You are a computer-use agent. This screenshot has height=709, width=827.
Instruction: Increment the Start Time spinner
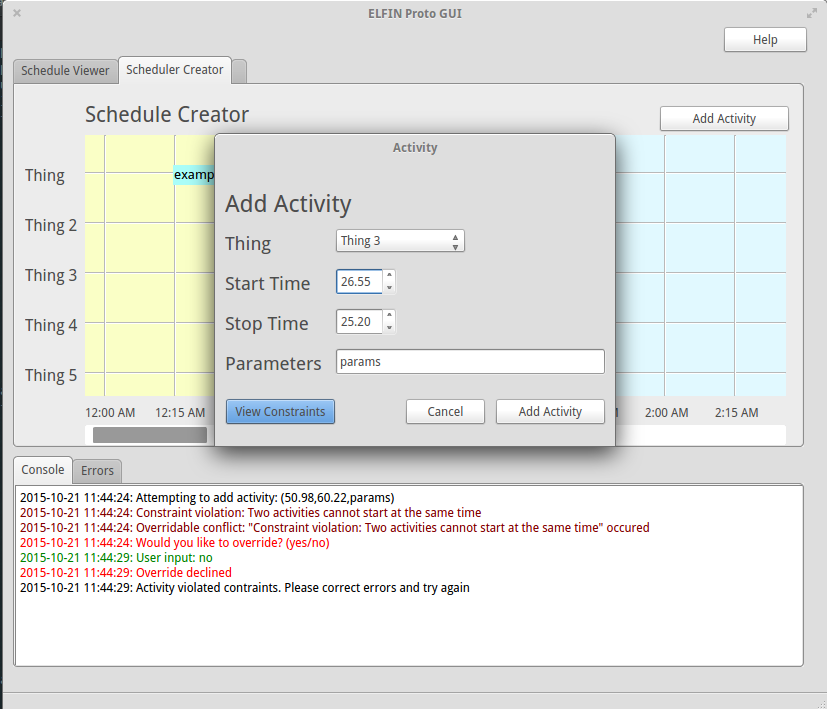389,276
